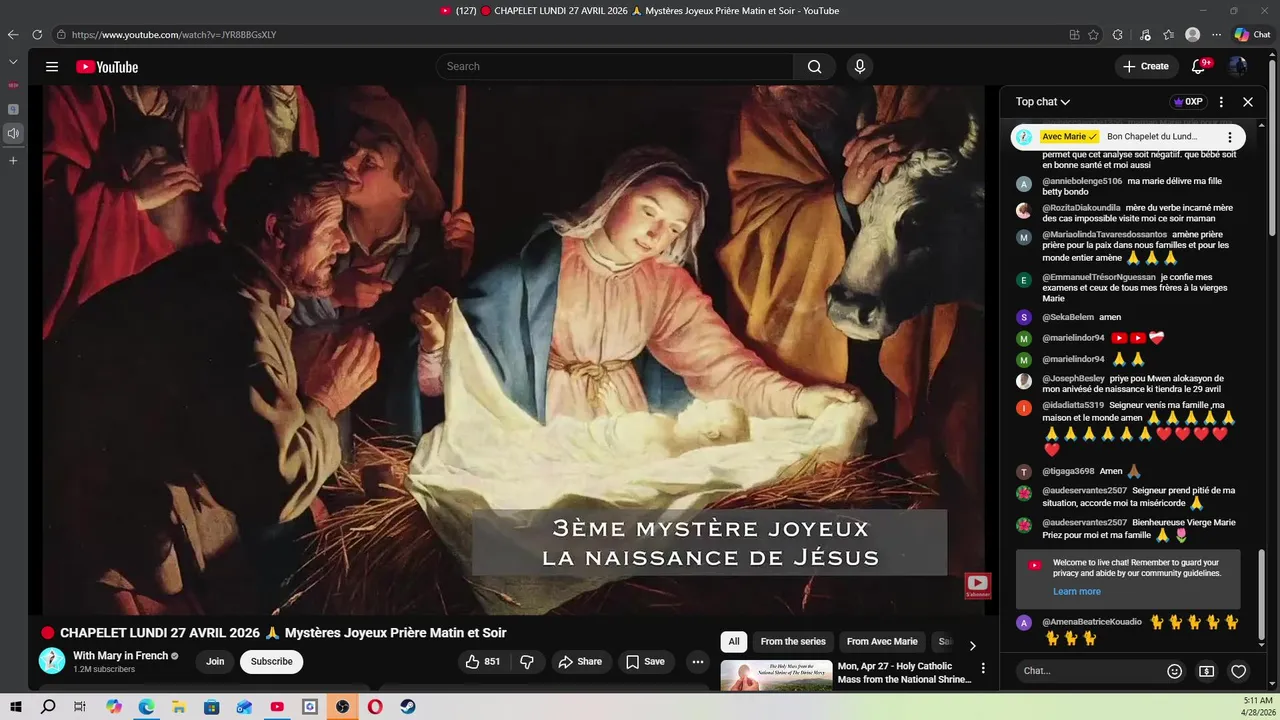Select the From the series chip
1280x720 pixels.
[x=793, y=642]
